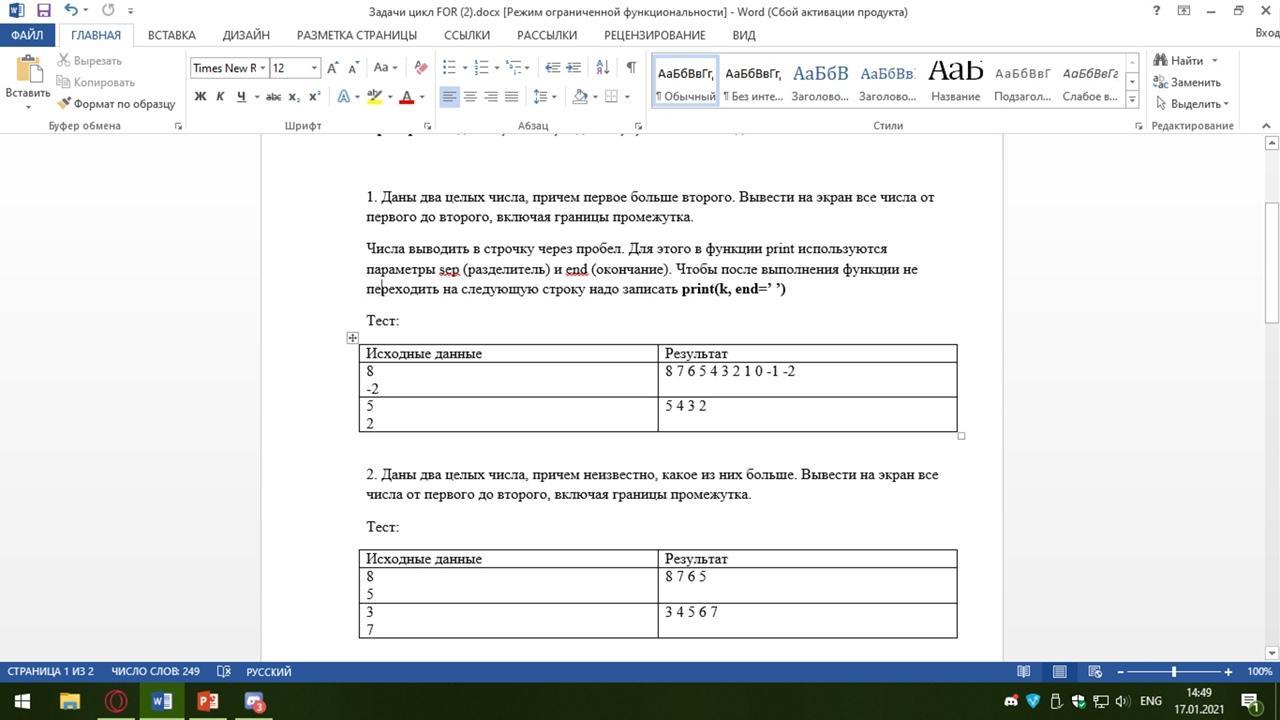Toggle subscript formatting

tap(294, 97)
